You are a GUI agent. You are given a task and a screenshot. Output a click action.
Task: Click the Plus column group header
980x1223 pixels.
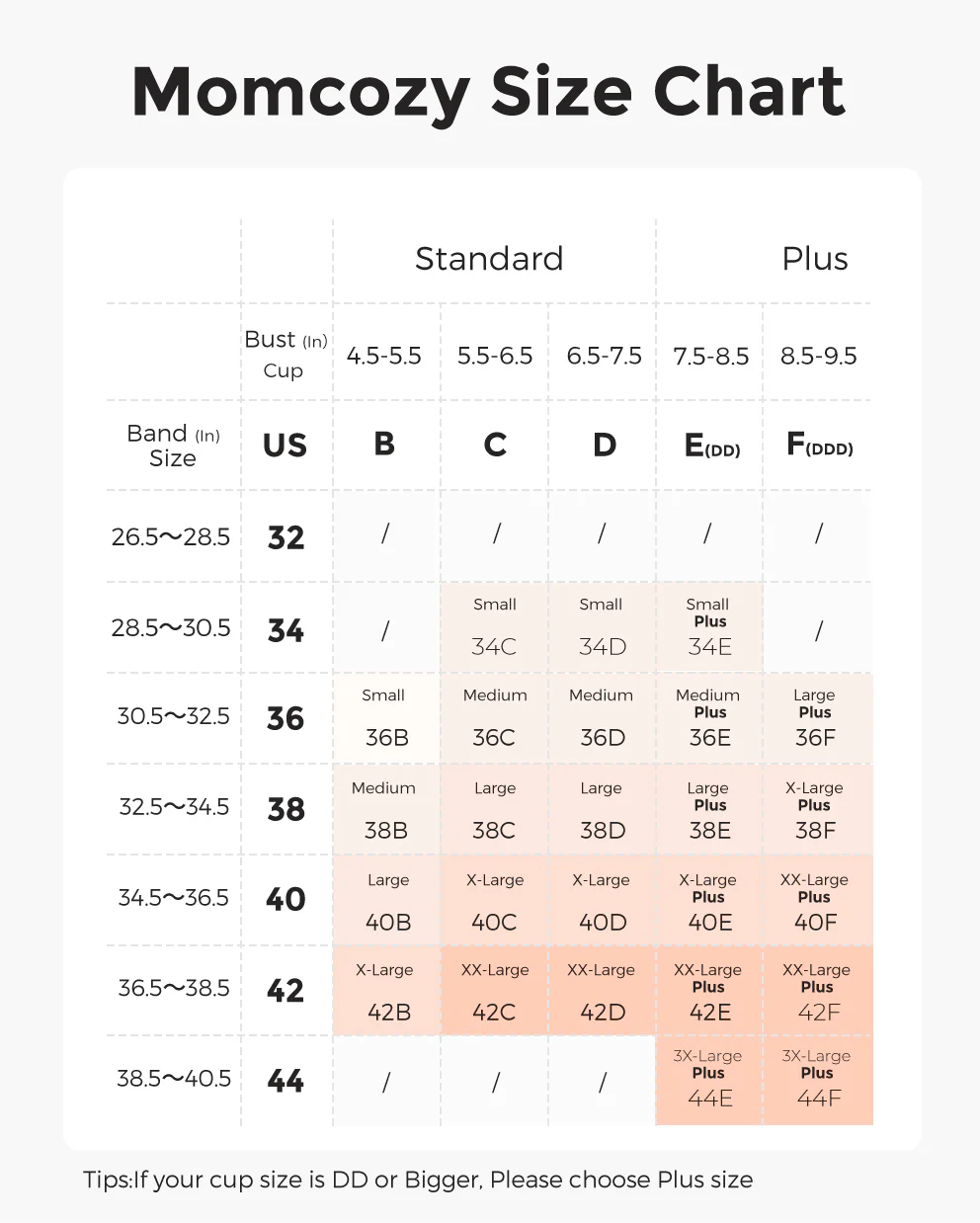click(x=814, y=259)
